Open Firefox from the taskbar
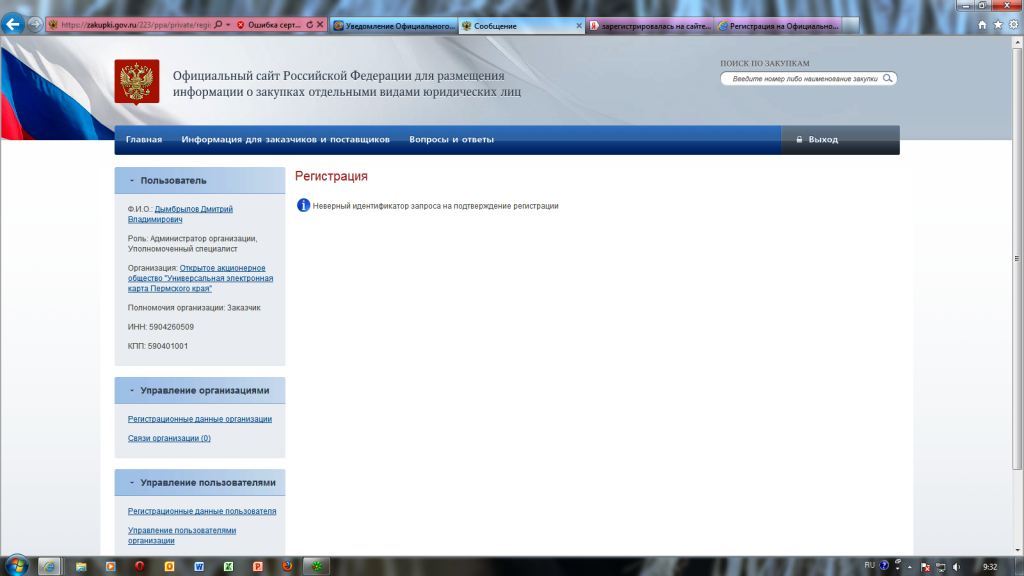This screenshot has height=576, width=1024. click(287, 566)
